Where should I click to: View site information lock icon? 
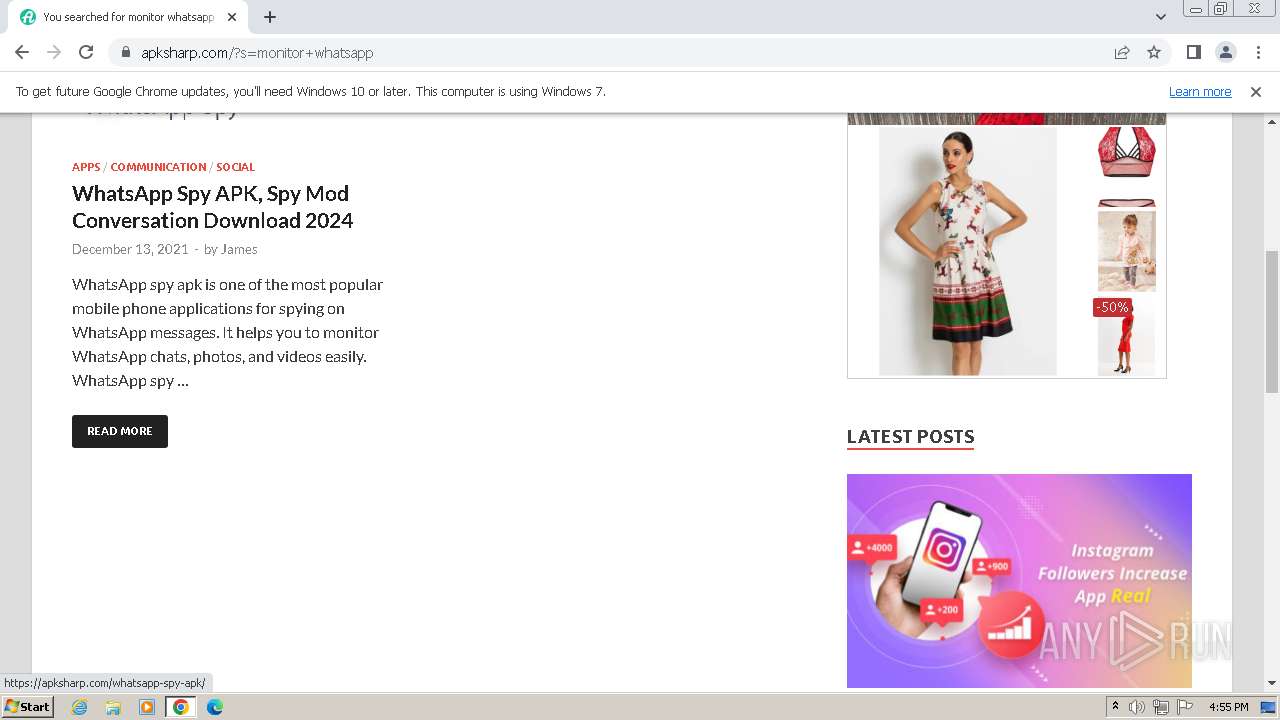tap(126, 53)
